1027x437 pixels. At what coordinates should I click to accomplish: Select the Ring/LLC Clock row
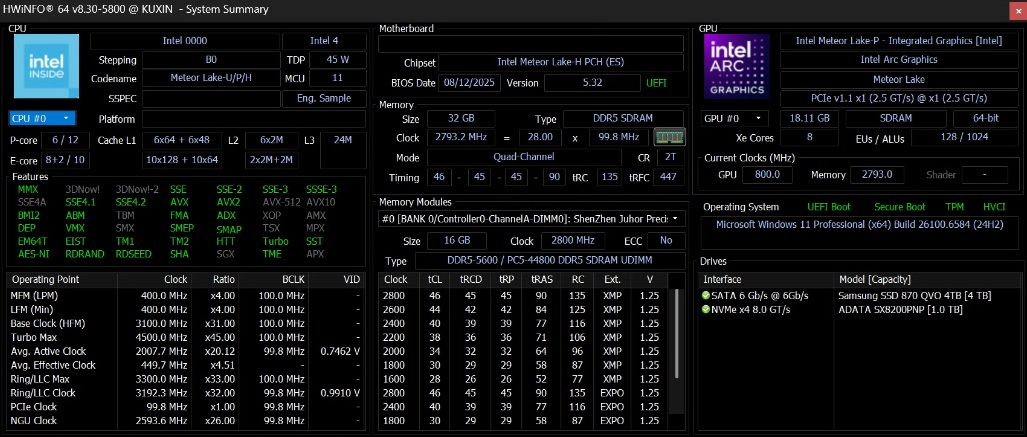coord(185,393)
